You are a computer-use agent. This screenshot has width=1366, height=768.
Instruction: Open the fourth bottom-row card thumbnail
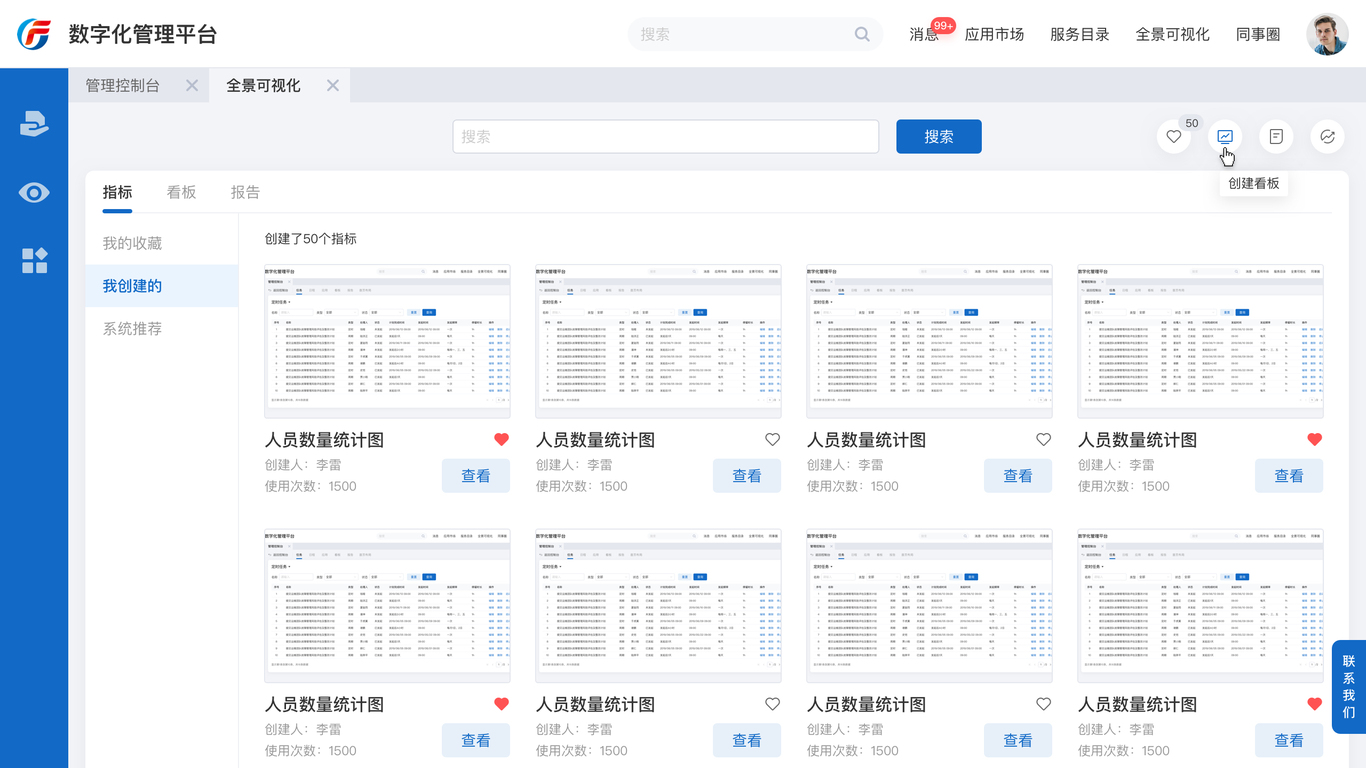(x=1200, y=606)
